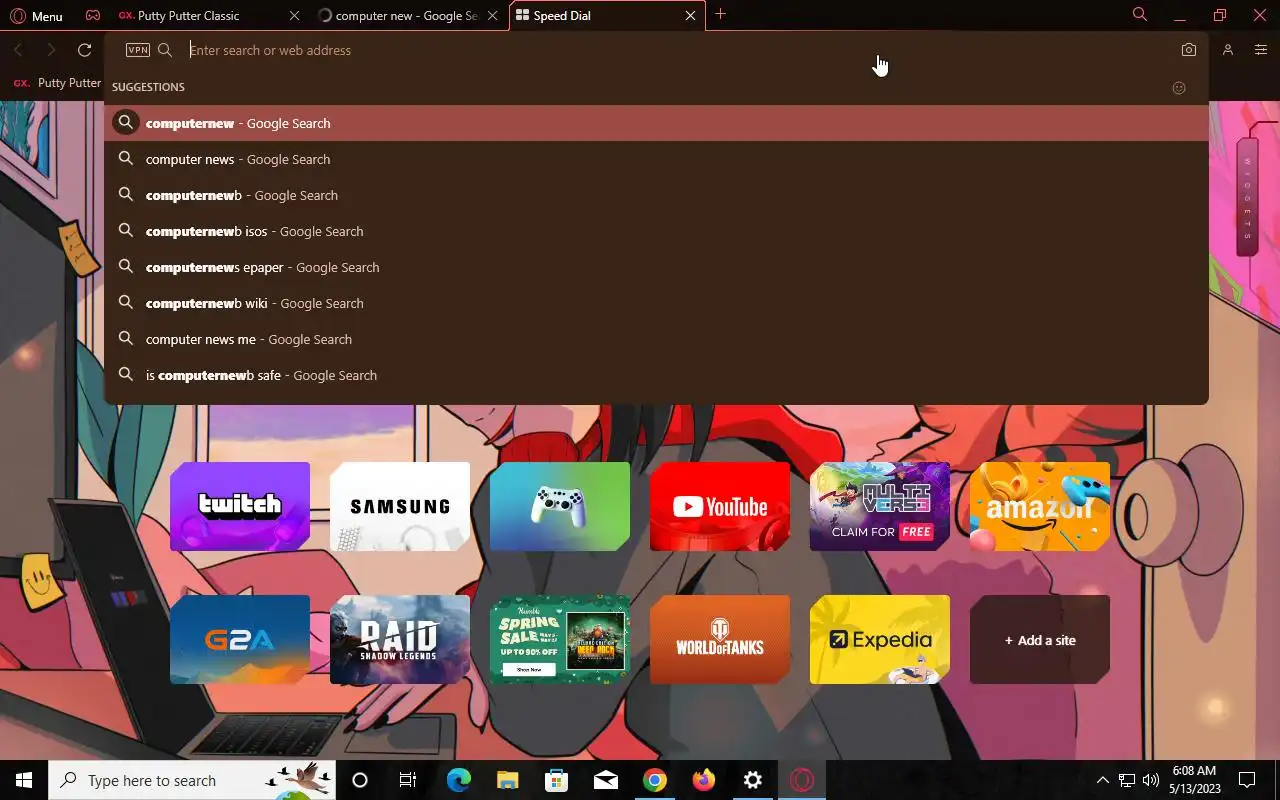Open the game controller speed dial tile
The height and width of the screenshot is (800, 1280).
tap(560, 506)
